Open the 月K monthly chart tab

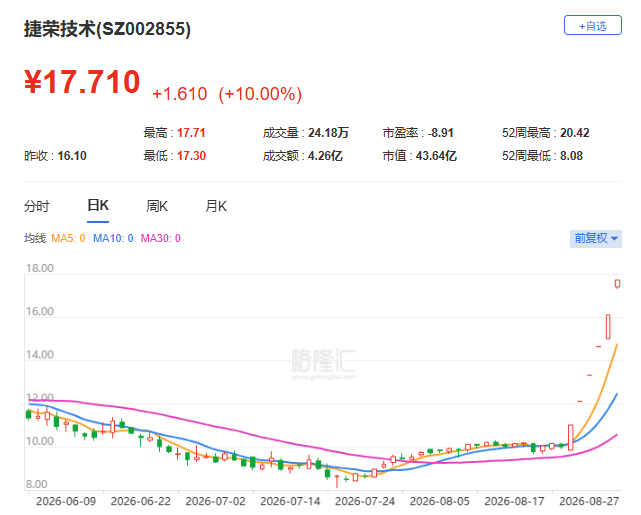tap(216, 206)
